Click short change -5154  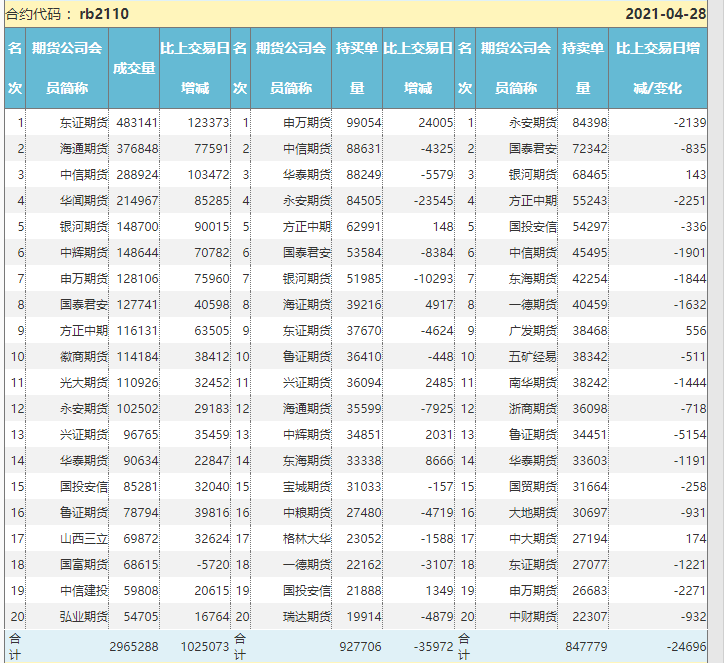pyautogui.click(x=689, y=435)
